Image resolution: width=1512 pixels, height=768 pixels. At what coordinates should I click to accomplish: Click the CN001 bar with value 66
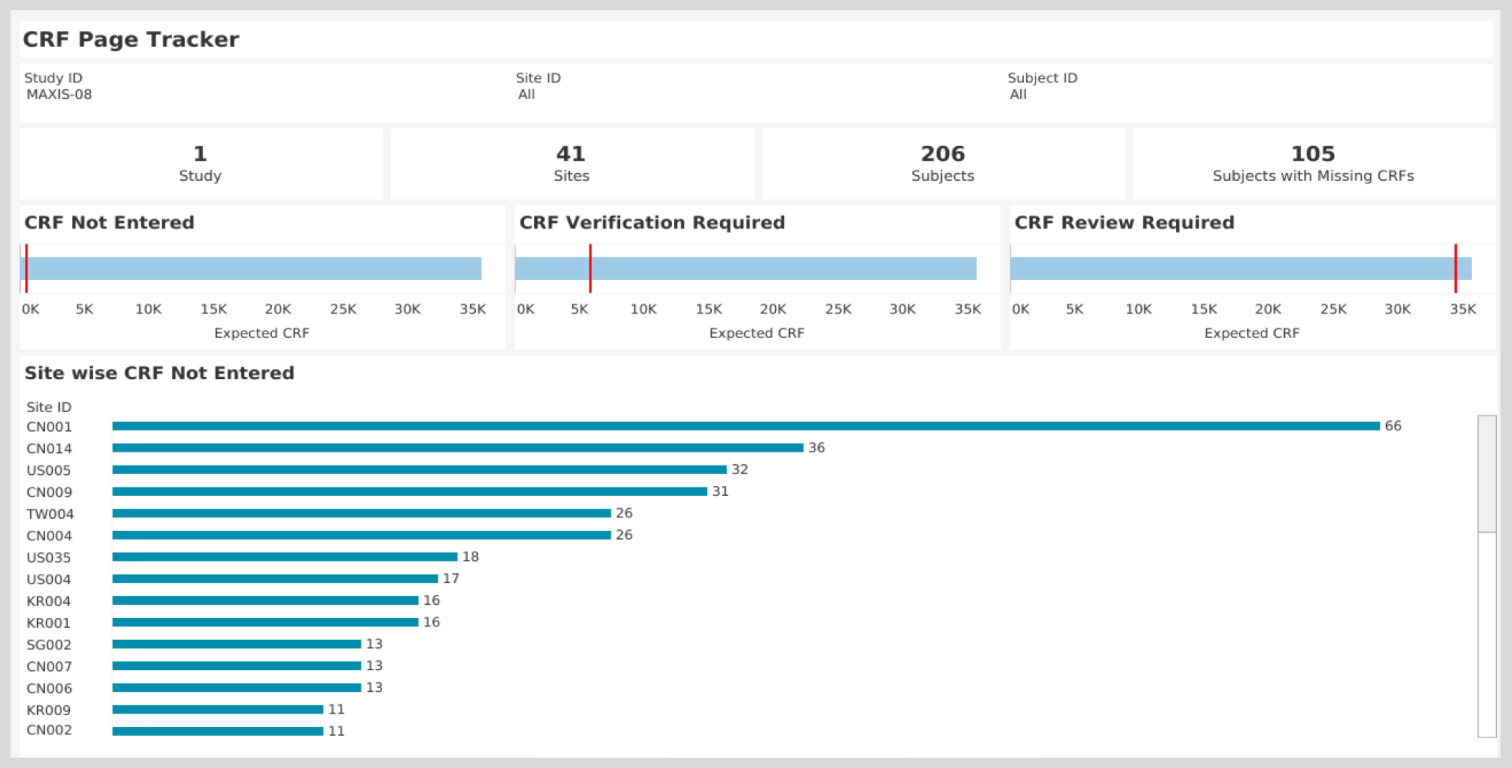[745, 426]
